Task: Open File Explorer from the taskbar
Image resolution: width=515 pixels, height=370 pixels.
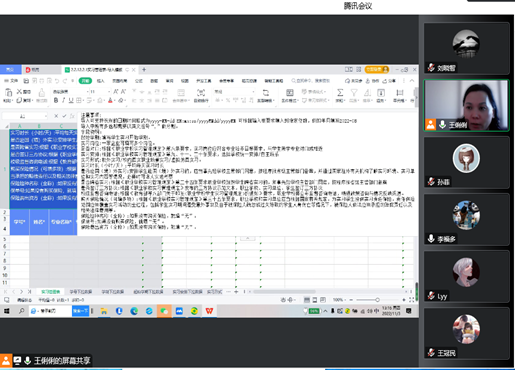Action: coord(104,311)
